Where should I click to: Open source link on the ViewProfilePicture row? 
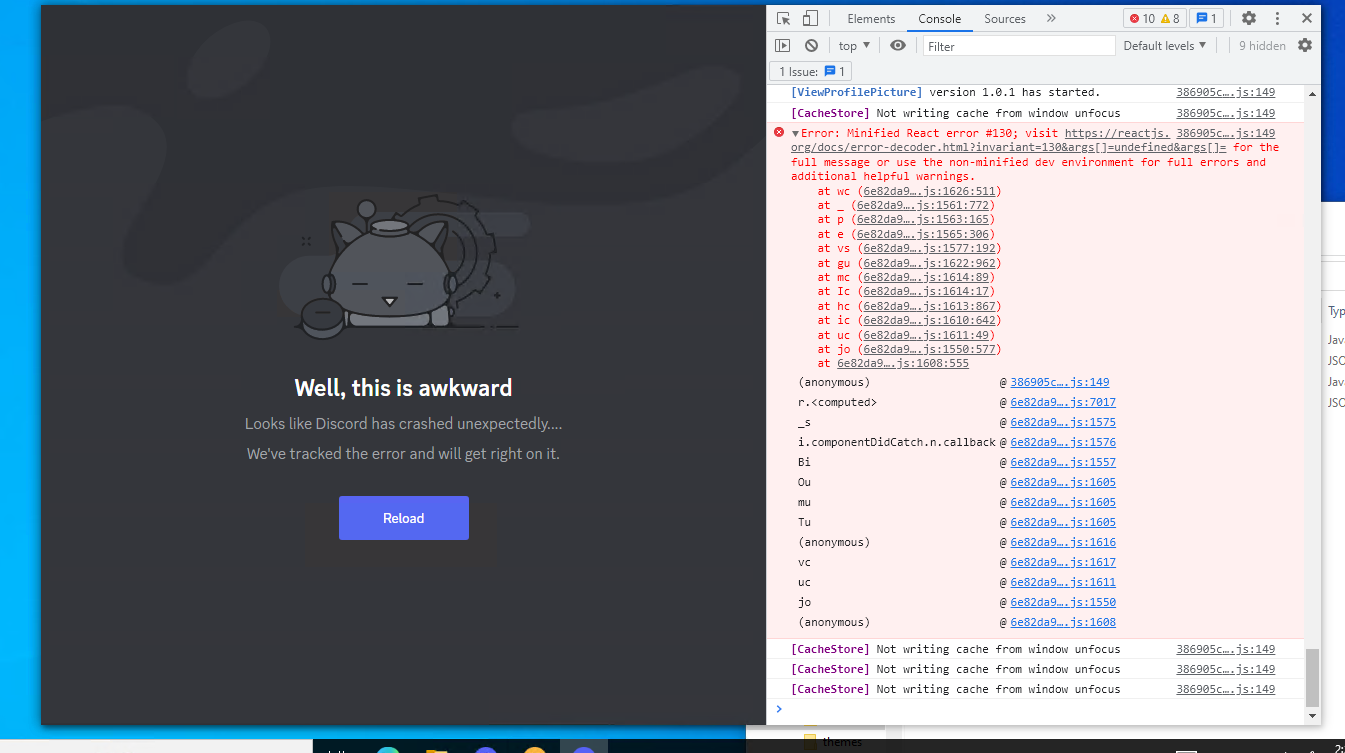tap(1225, 92)
